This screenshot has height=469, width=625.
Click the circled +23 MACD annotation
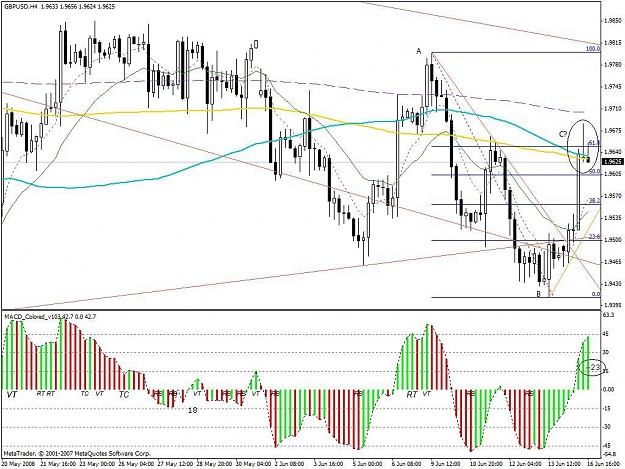(x=593, y=367)
